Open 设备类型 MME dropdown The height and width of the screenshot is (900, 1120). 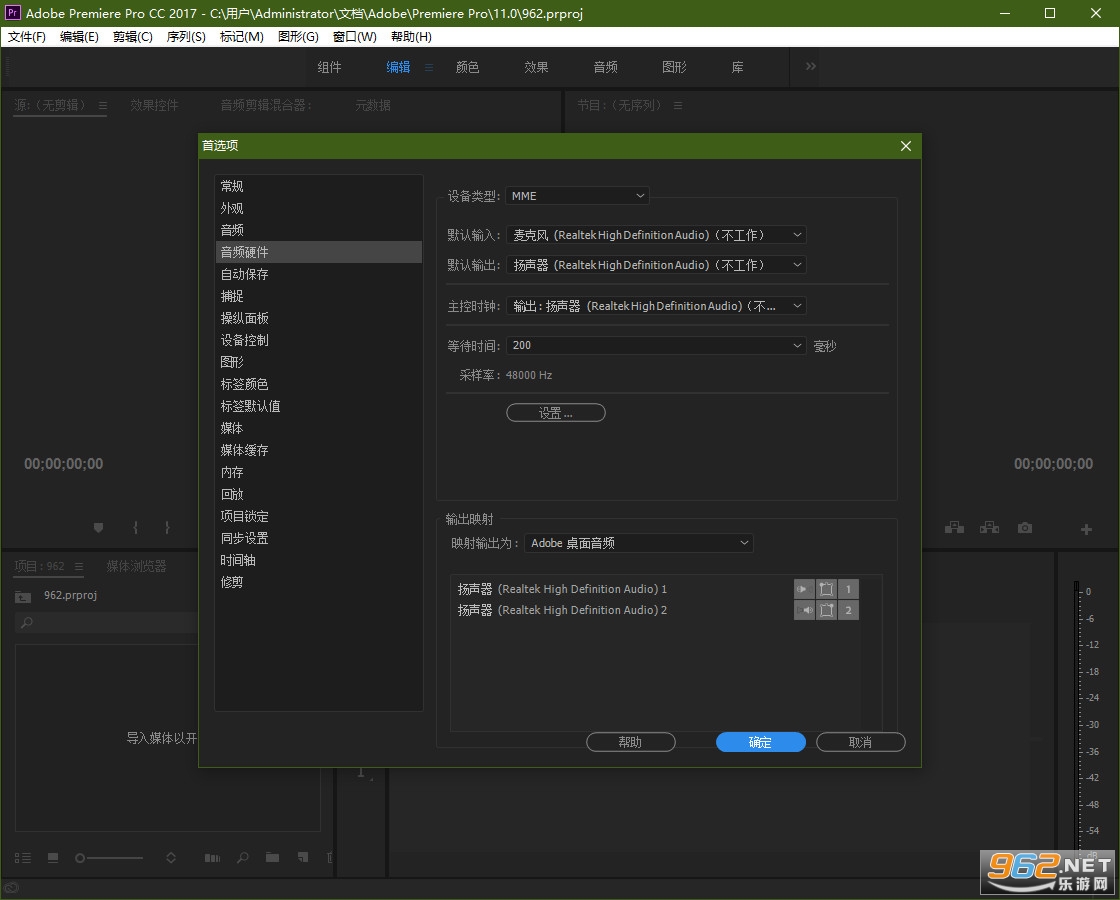click(x=577, y=196)
